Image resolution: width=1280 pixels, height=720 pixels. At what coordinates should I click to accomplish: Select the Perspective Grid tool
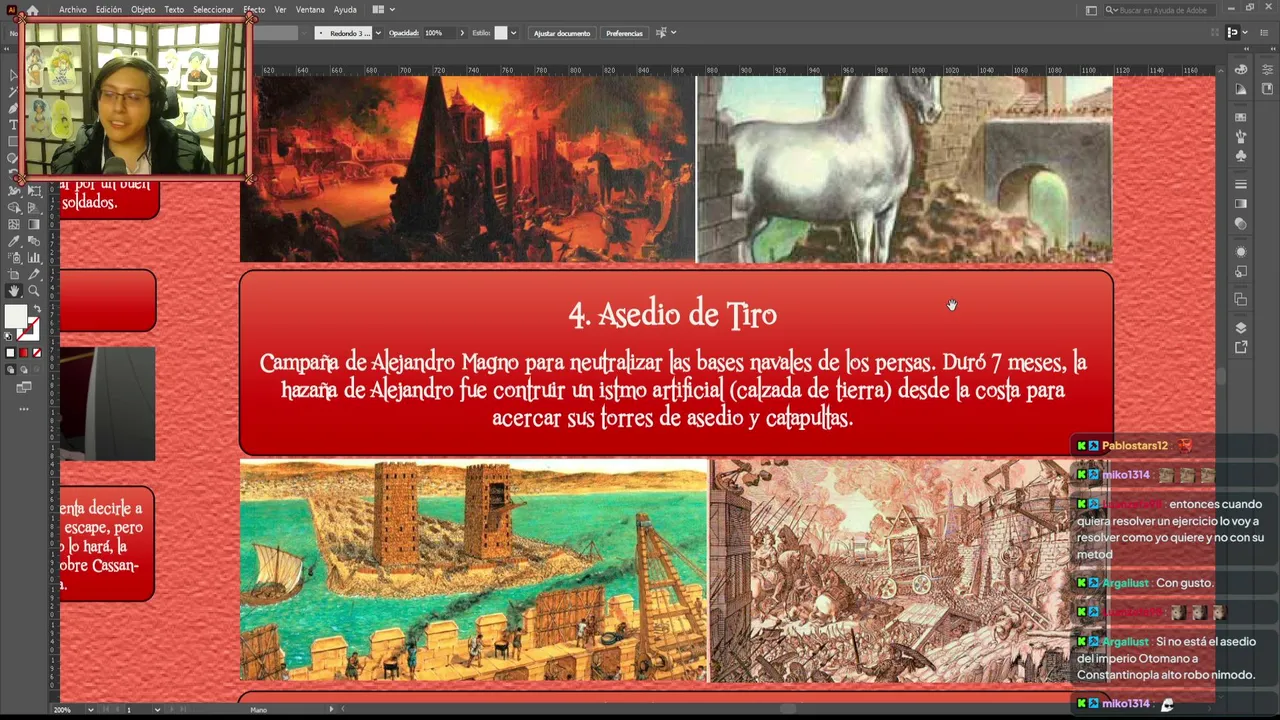point(33,208)
